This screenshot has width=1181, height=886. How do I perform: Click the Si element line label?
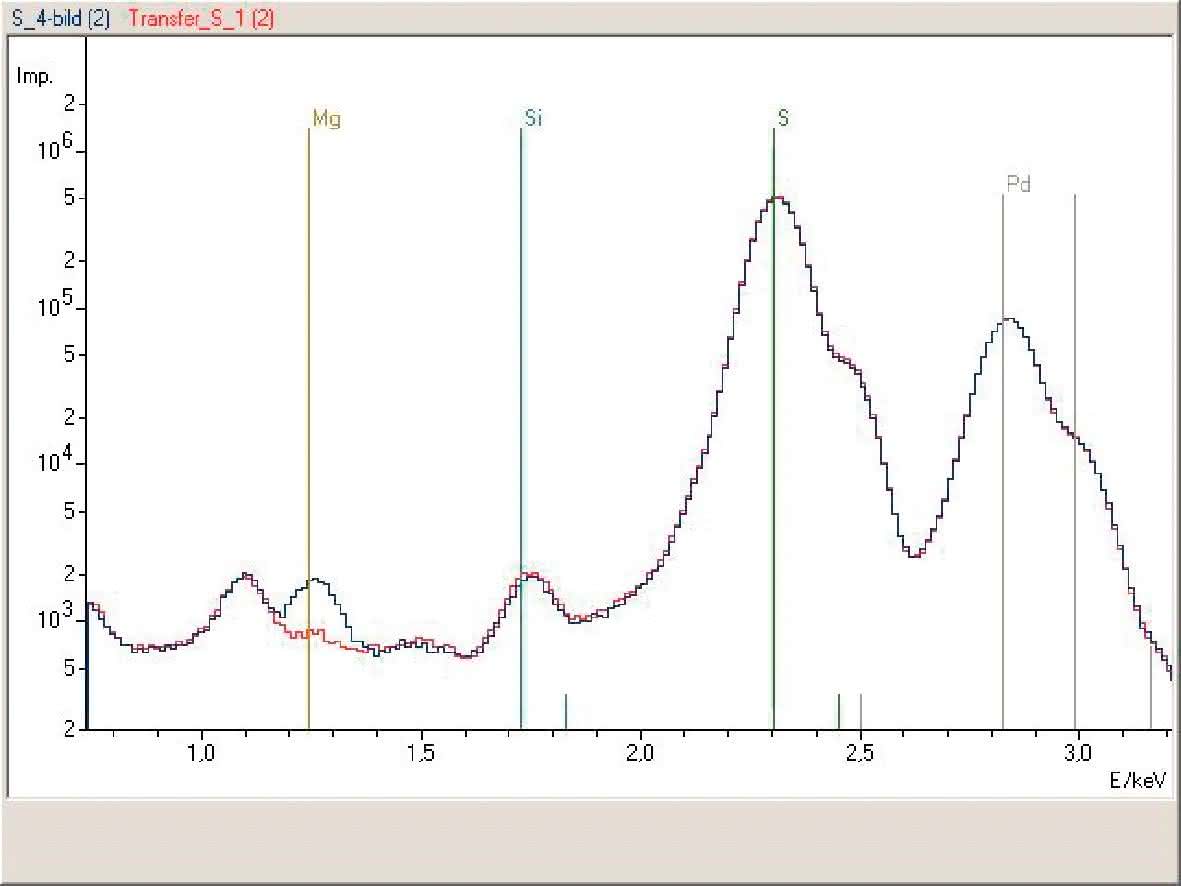[533, 118]
